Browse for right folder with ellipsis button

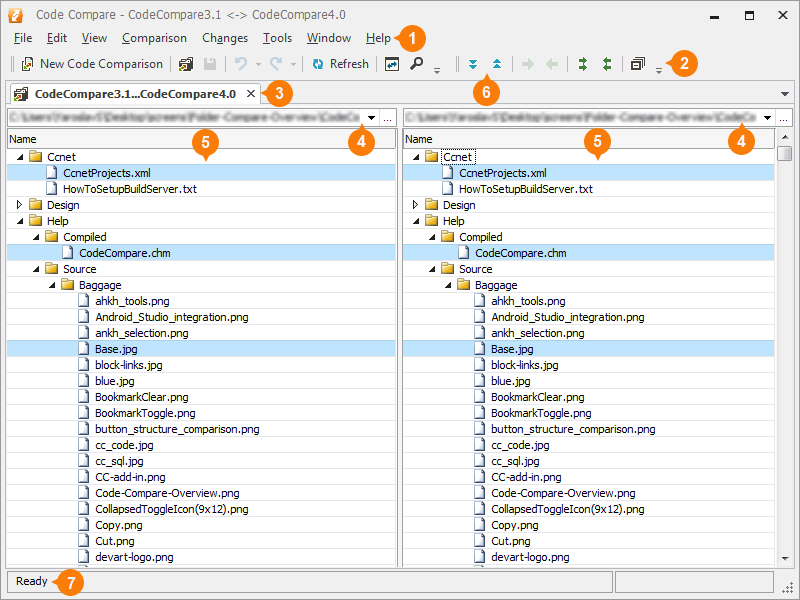click(x=784, y=118)
